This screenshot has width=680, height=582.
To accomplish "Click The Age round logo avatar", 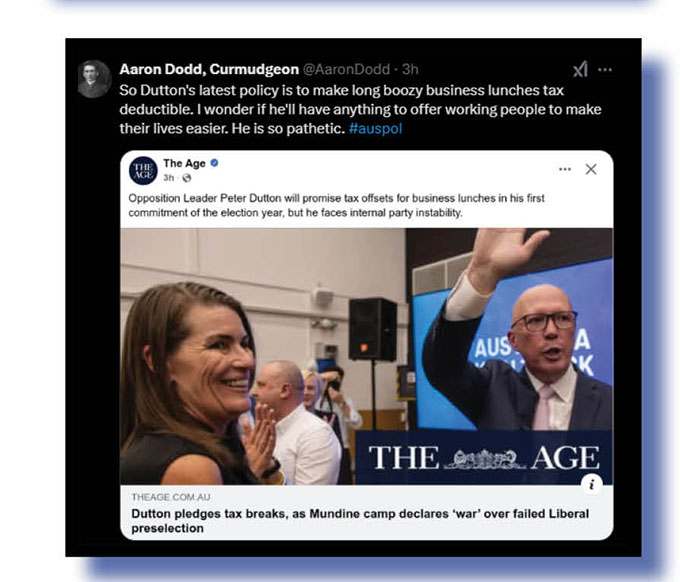I will click(x=143, y=170).
